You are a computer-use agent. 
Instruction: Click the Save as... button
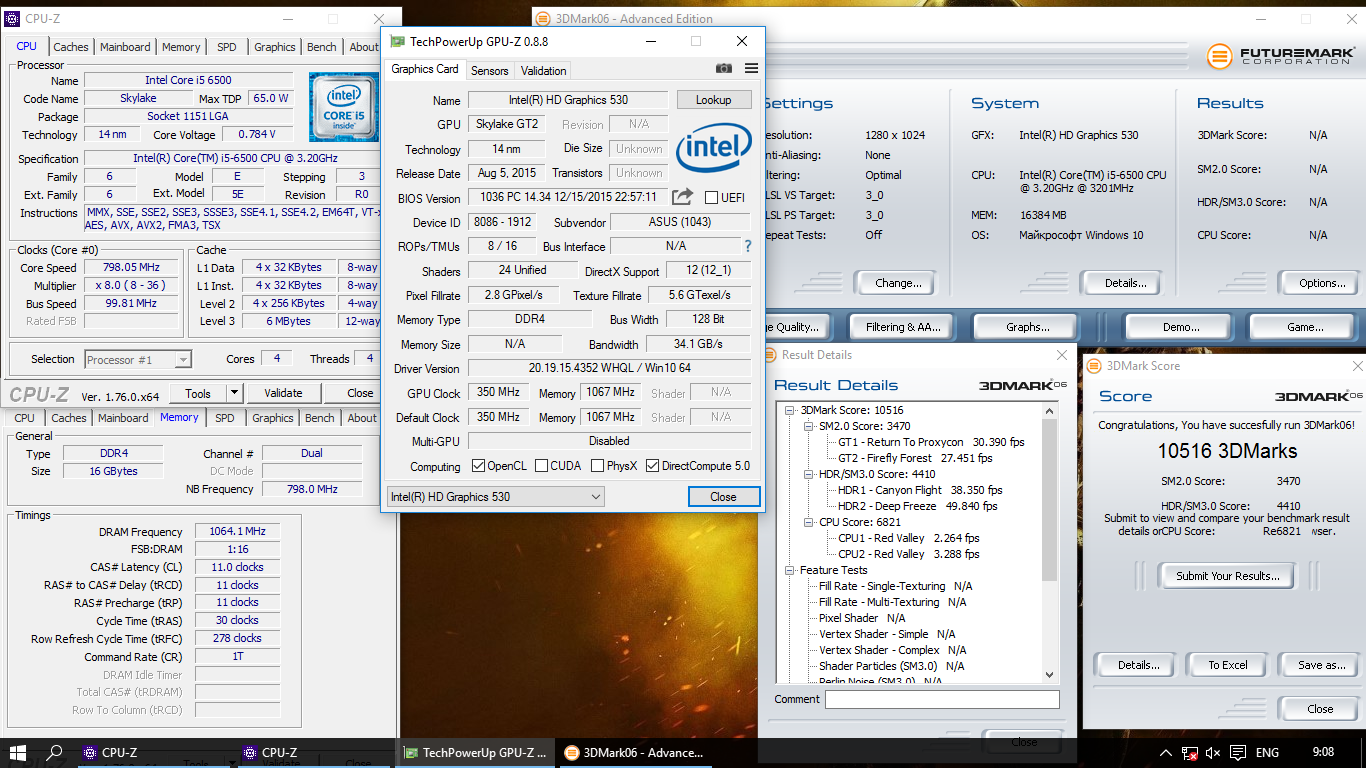(1322, 665)
